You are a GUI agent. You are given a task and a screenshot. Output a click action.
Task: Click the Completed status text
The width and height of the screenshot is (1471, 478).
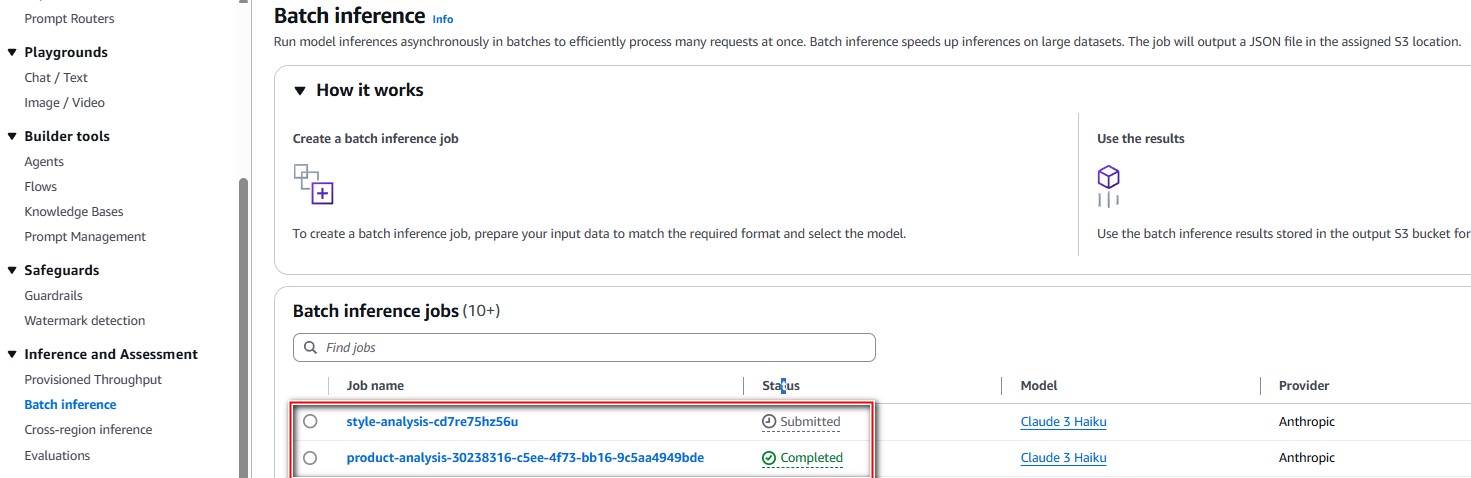tap(811, 458)
